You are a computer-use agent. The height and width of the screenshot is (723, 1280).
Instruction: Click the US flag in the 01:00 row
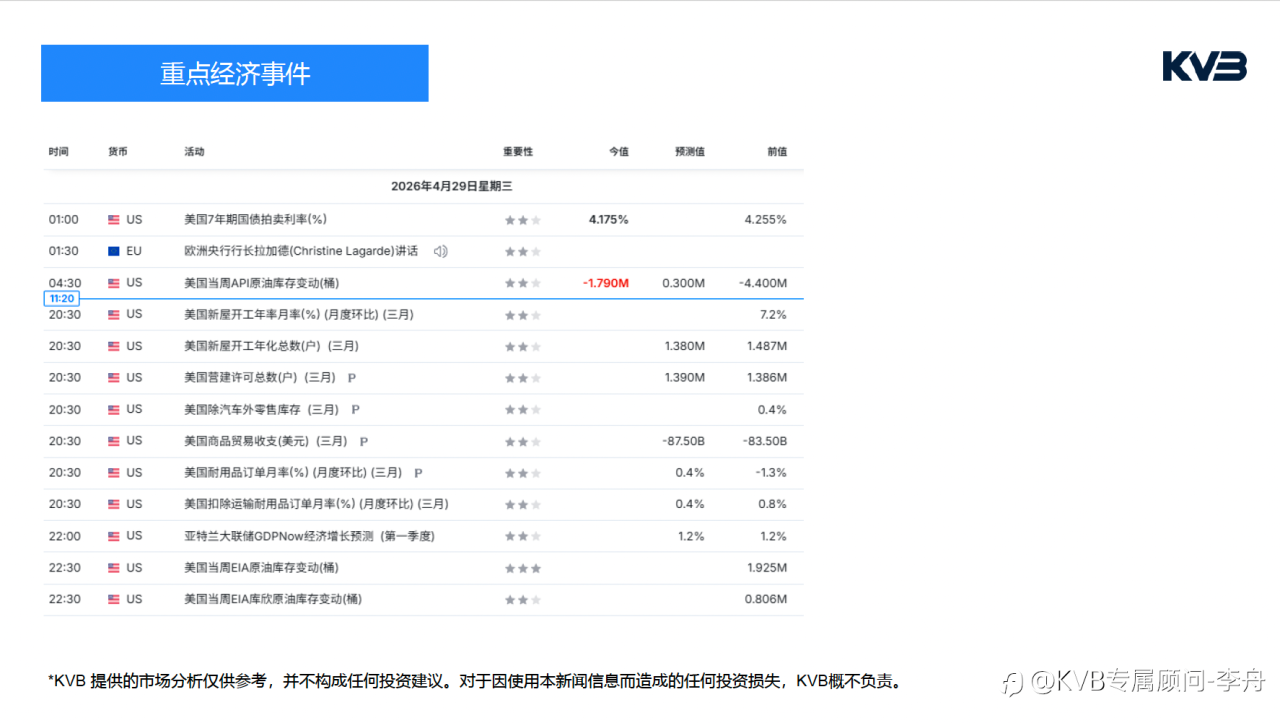[x=114, y=220]
